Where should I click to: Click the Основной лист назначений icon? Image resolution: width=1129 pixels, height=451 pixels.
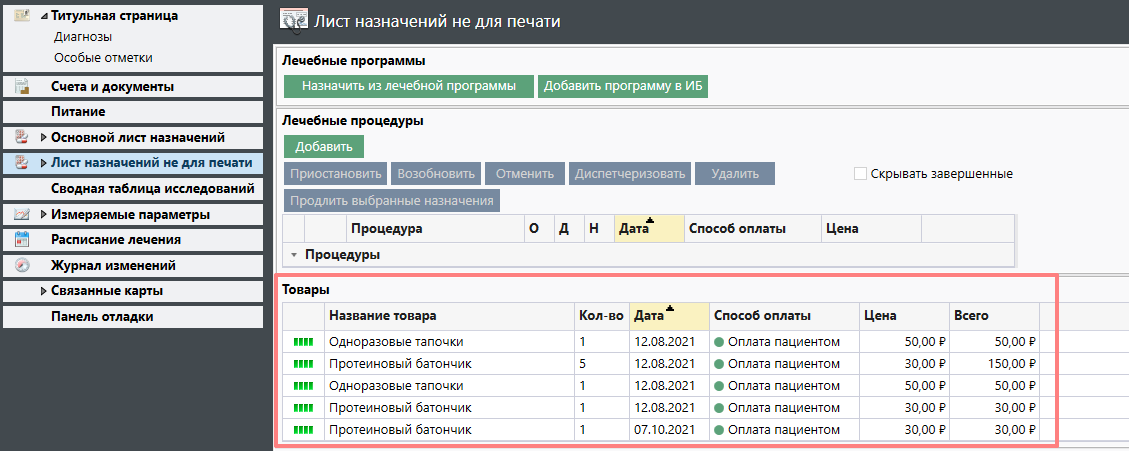[x=21, y=137]
